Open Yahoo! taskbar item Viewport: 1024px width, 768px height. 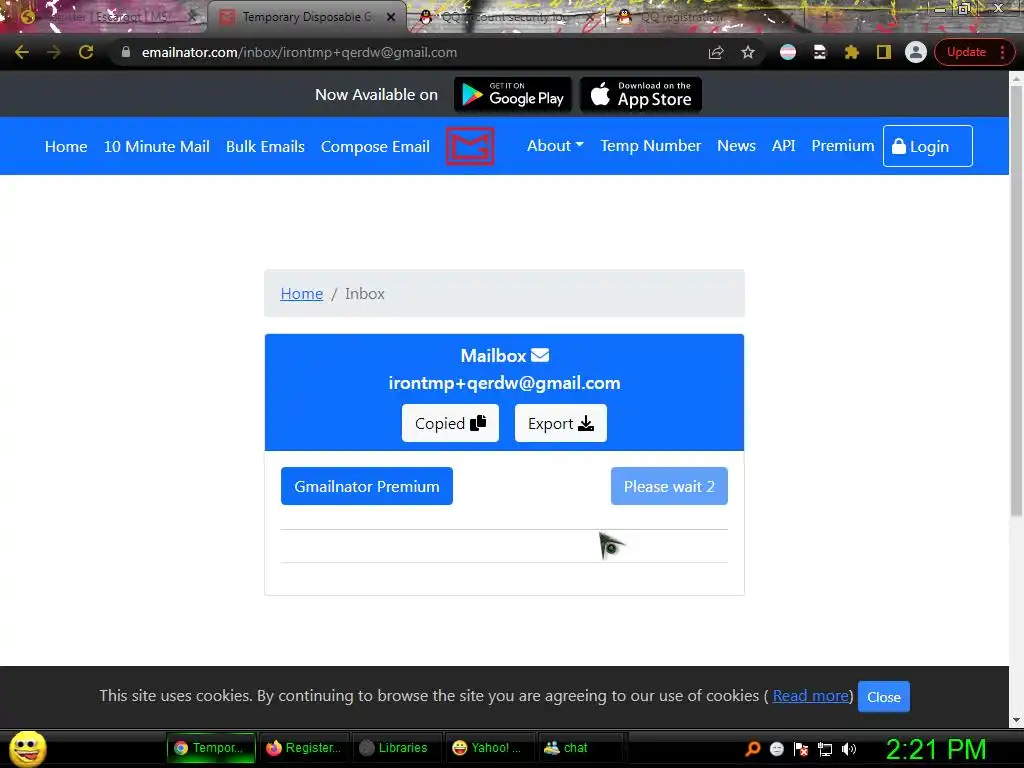(488, 748)
